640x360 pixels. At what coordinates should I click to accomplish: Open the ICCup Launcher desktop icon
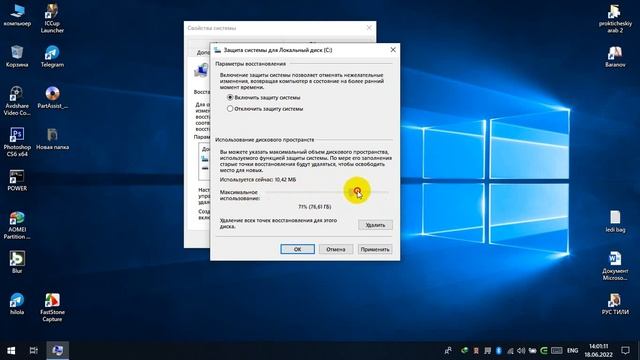click(52, 18)
